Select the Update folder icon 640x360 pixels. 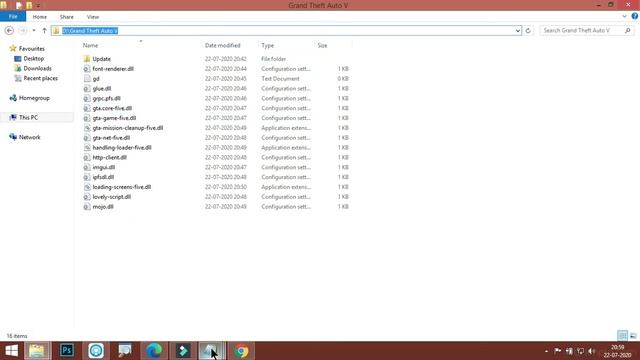pos(87,59)
